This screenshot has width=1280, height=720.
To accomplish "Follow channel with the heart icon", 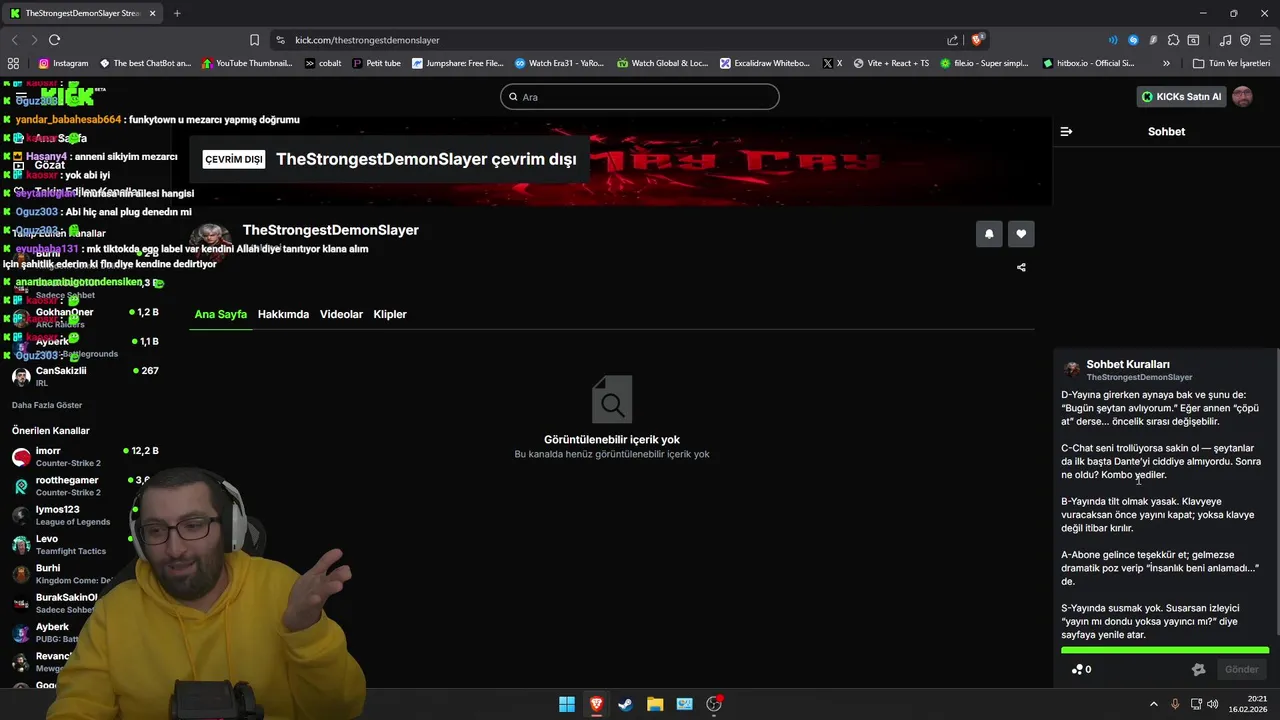I will (x=1021, y=233).
